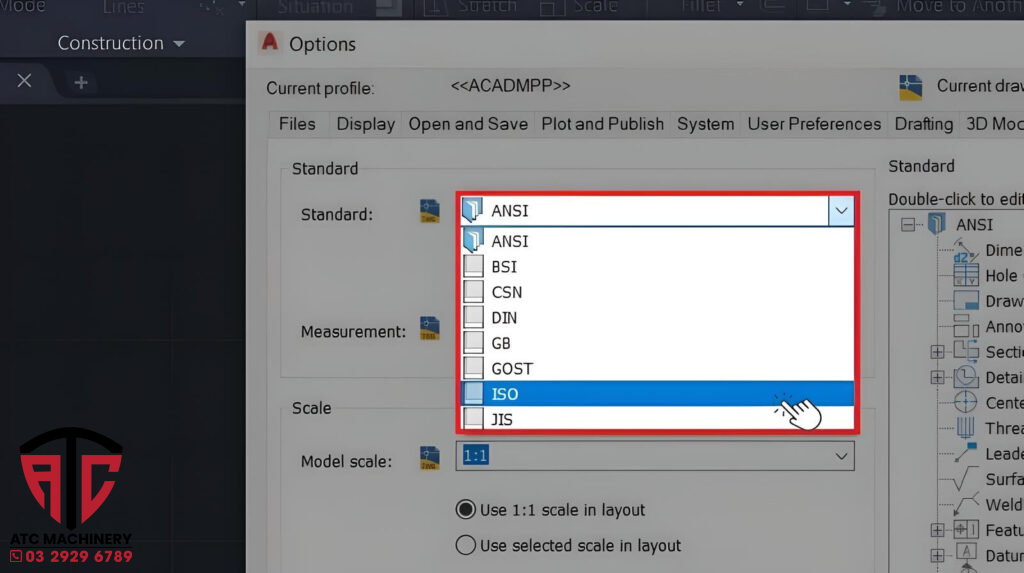Choose ISO from the Standard list
The image size is (1024, 573).
click(505, 394)
